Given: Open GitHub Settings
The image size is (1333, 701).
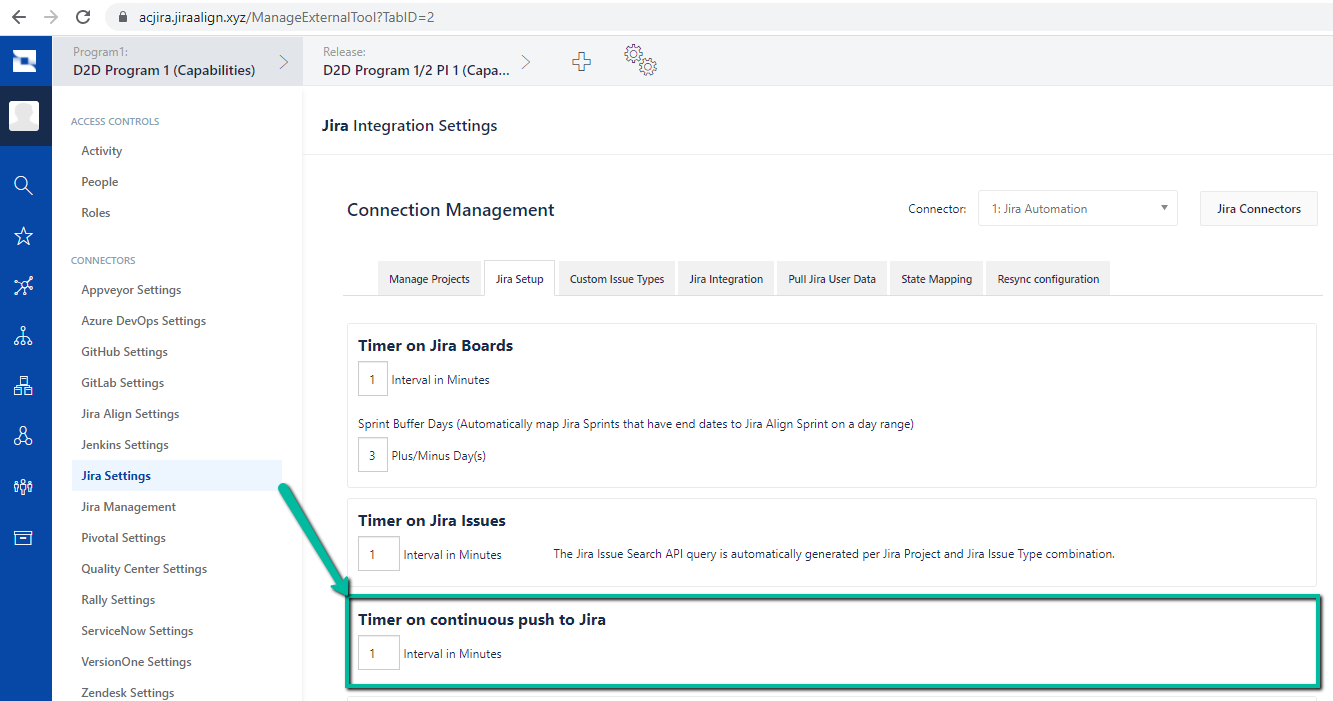Looking at the screenshot, I should point(125,352).
